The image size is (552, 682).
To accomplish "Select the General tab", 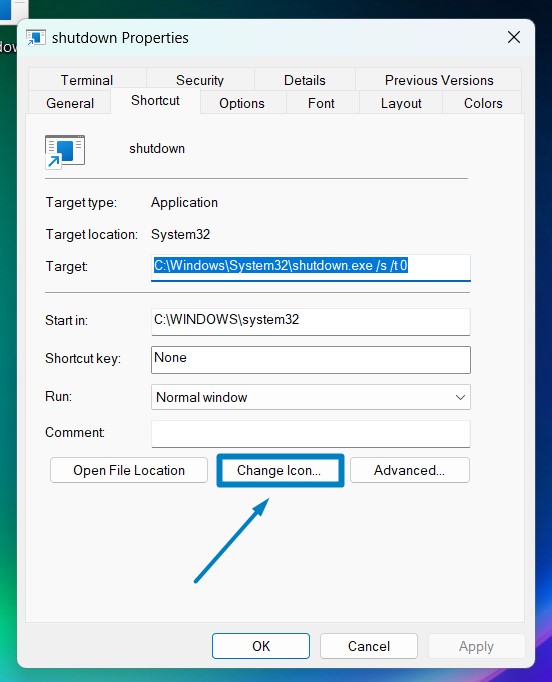I will point(70,103).
